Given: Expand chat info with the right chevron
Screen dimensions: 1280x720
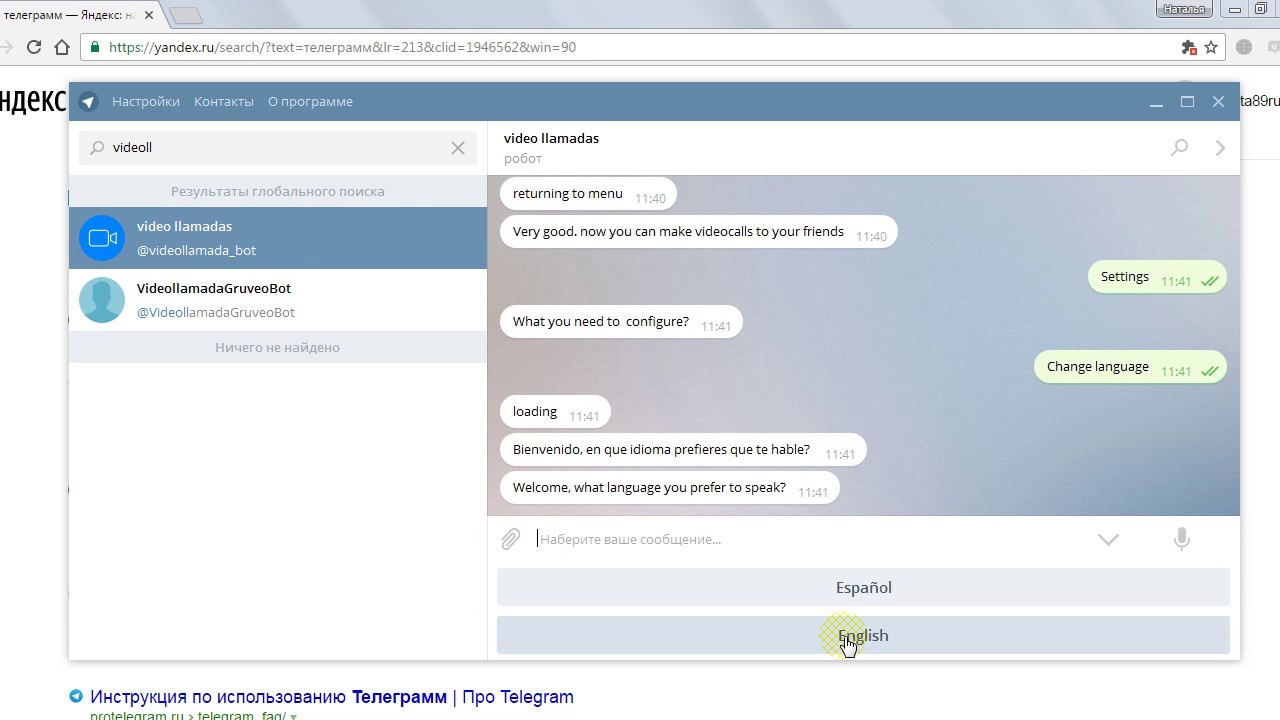Looking at the screenshot, I should click(1220, 148).
